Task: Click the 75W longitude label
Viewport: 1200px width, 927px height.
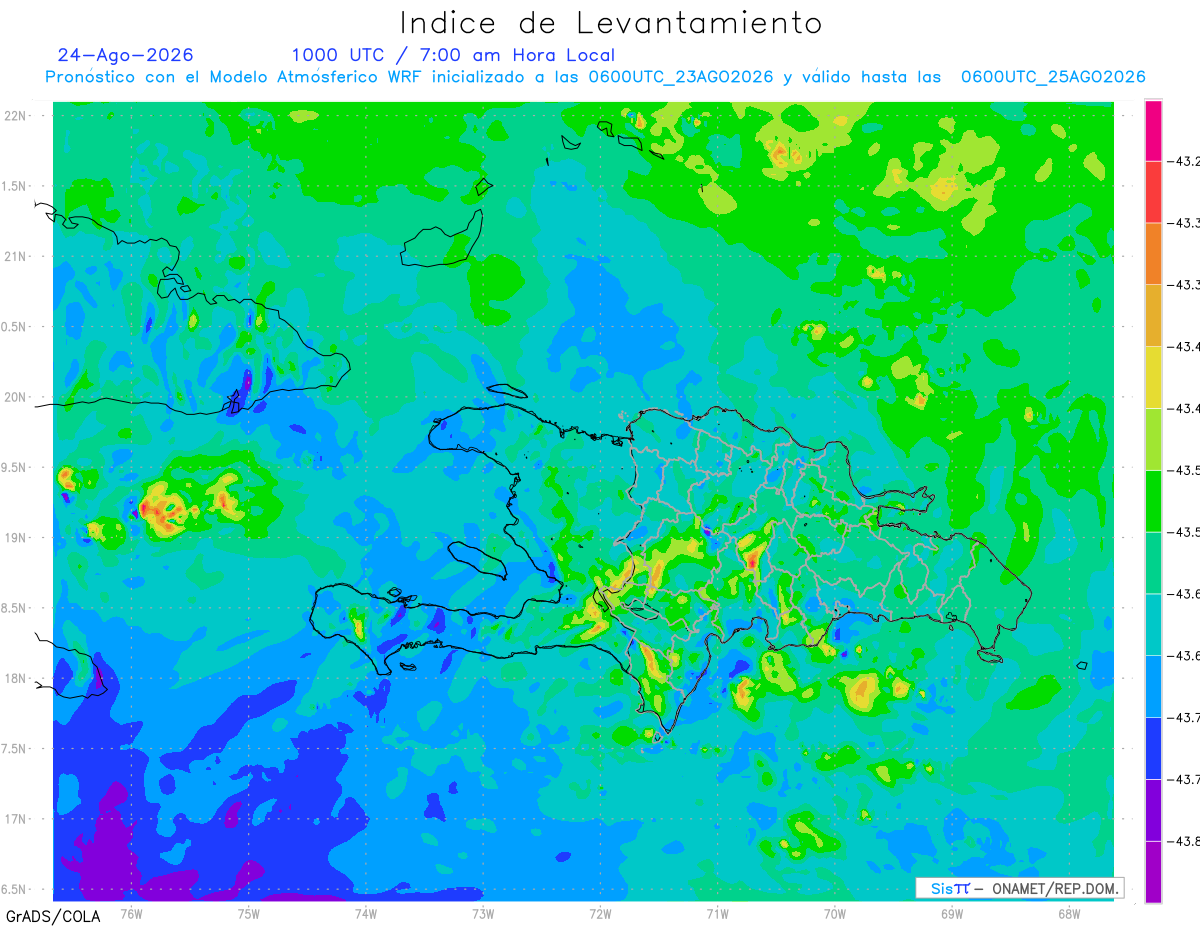Action: [x=249, y=912]
